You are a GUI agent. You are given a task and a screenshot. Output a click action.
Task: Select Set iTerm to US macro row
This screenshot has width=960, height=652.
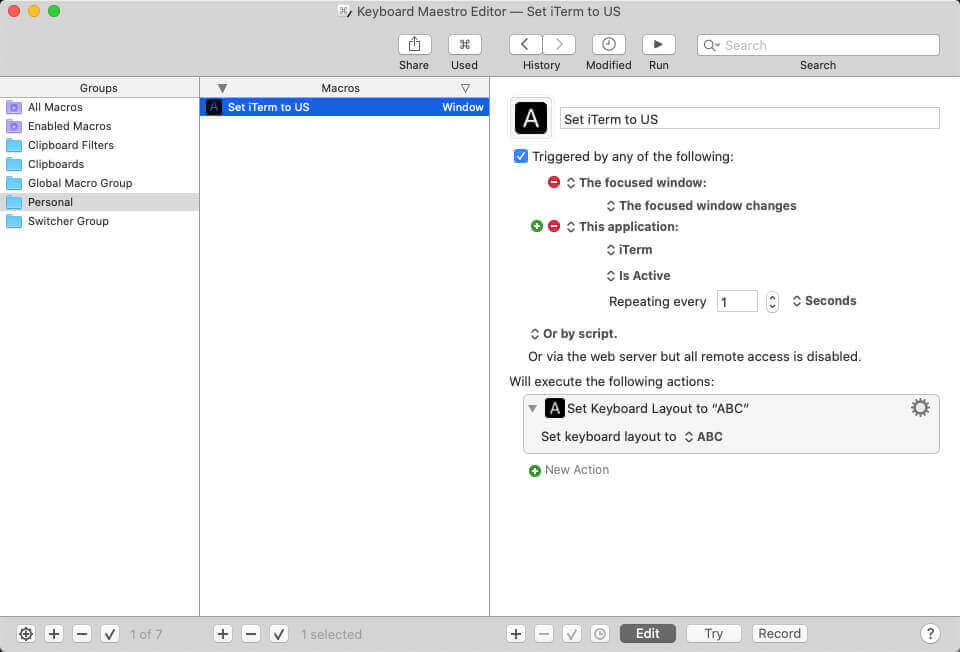(x=344, y=107)
